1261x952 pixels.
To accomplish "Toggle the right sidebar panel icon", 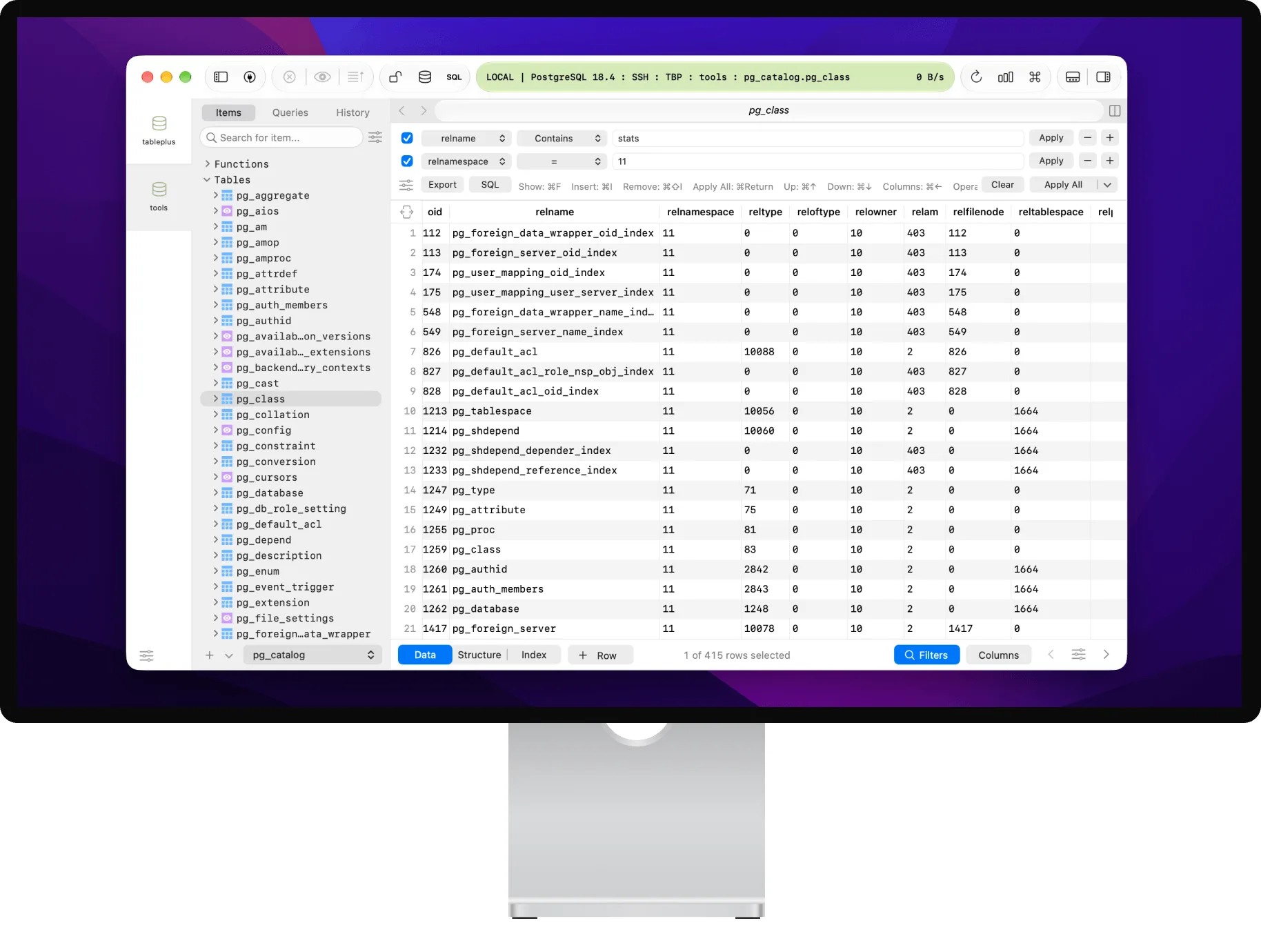I will point(1103,77).
